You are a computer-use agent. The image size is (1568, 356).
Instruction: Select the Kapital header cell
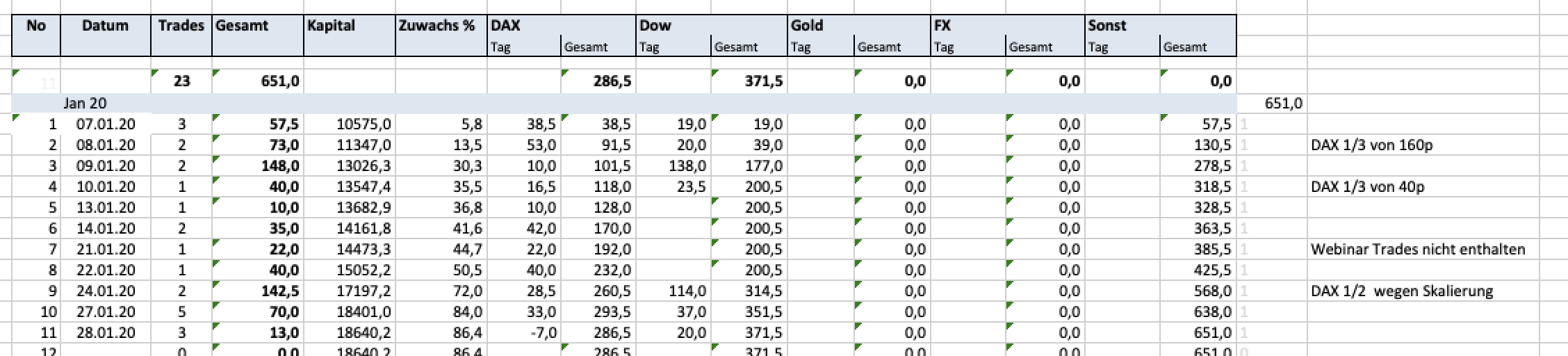coord(350,35)
